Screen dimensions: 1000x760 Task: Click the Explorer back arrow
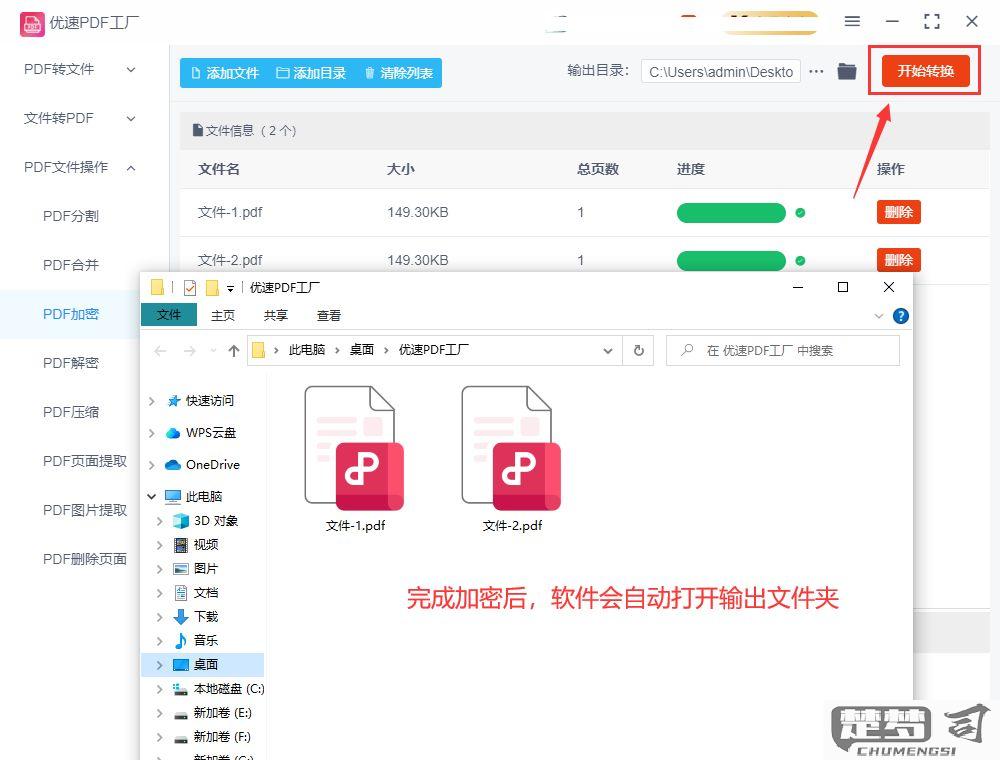pos(161,351)
